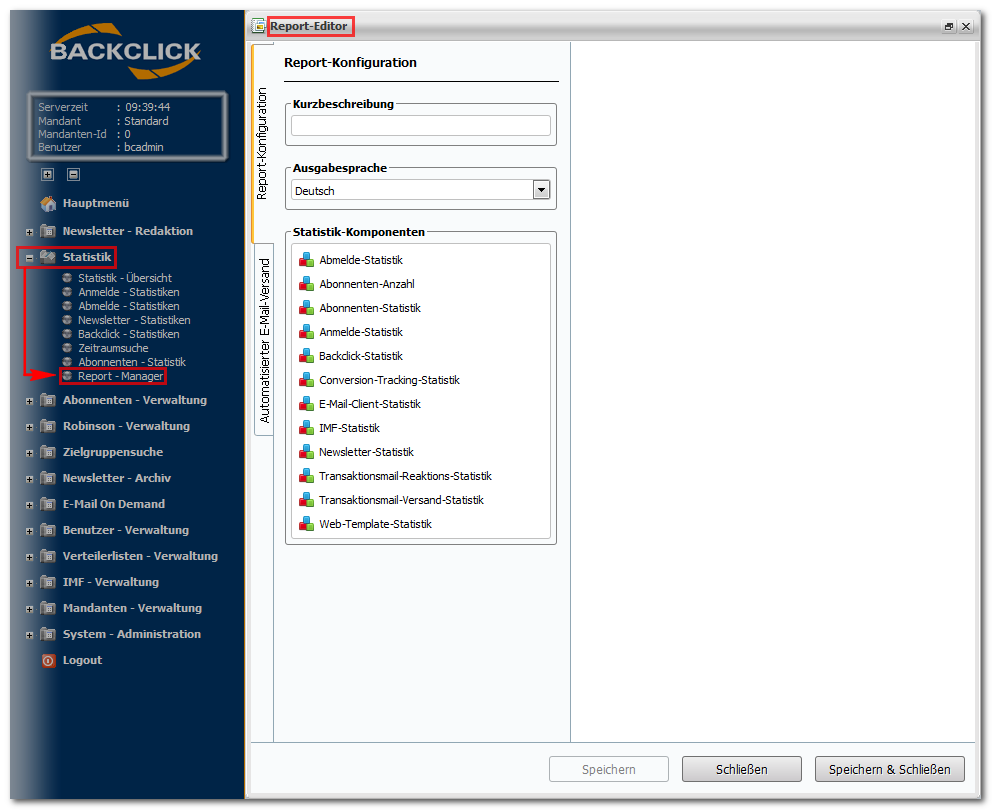Viewport: 992px width, 810px height.
Task: Collapse the Statistik tree node
Action: (29, 258)
